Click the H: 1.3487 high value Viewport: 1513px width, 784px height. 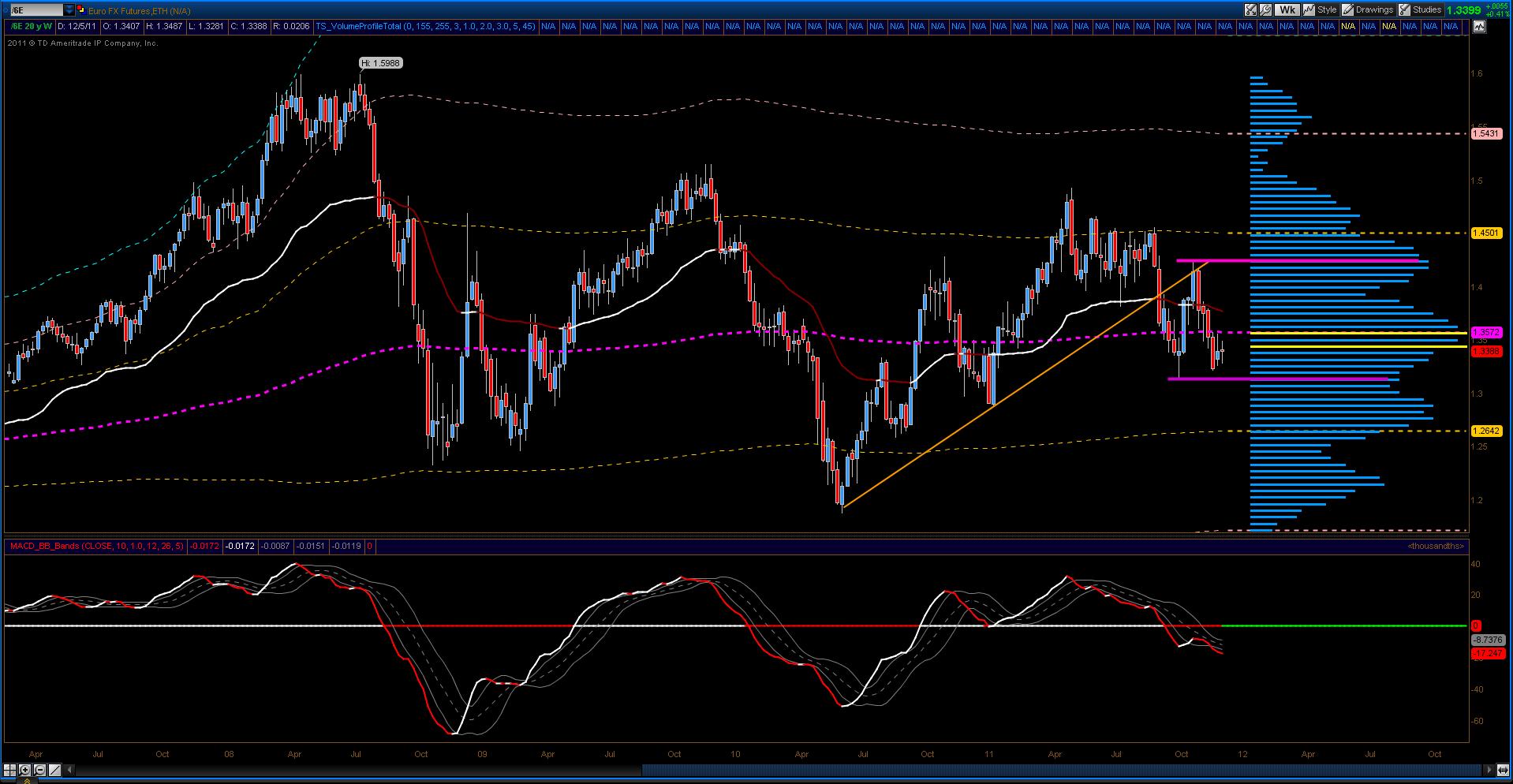point(164,26)
